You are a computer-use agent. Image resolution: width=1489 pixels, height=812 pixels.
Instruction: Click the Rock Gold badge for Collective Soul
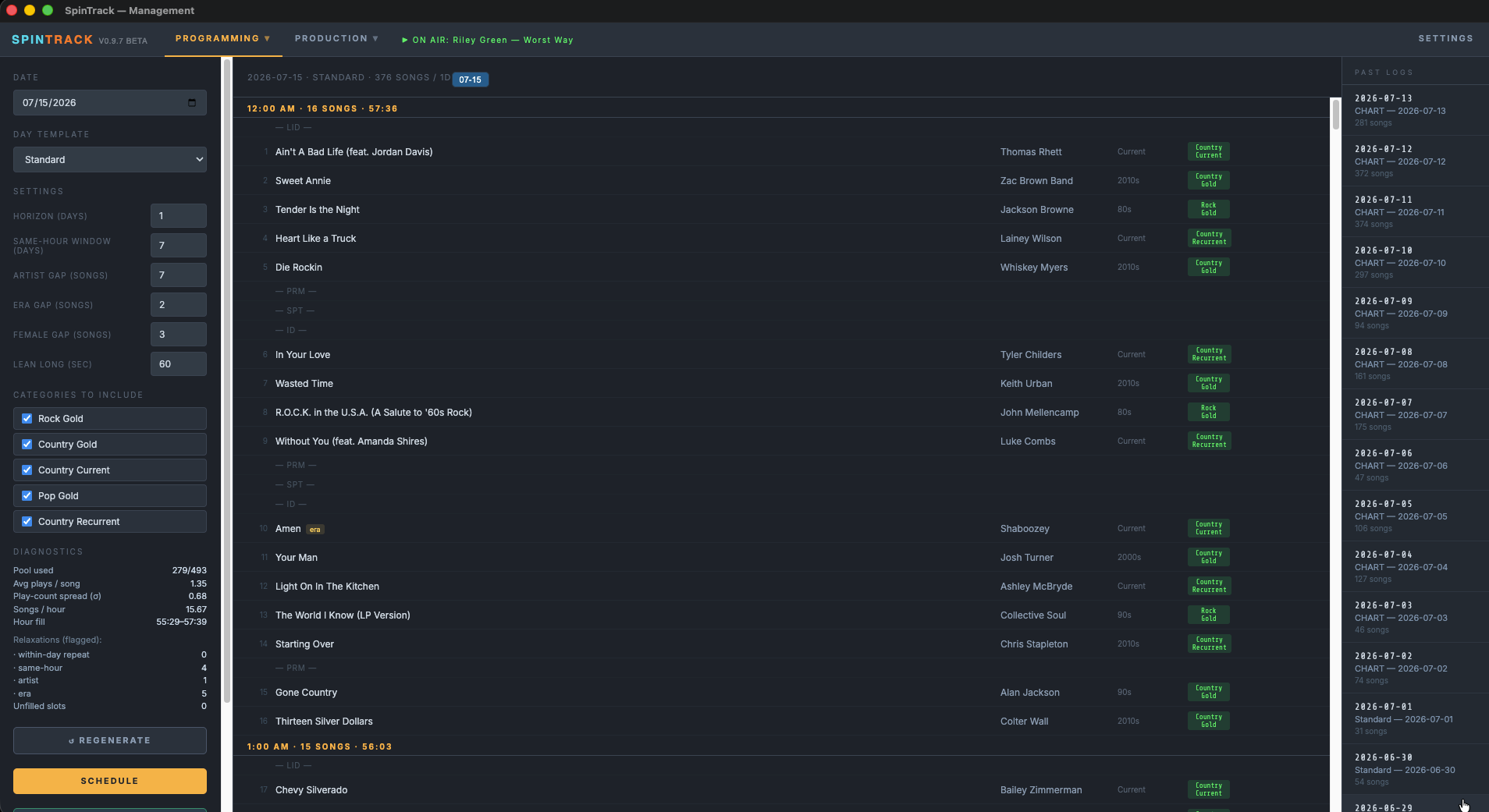[x=1208, y=615]
